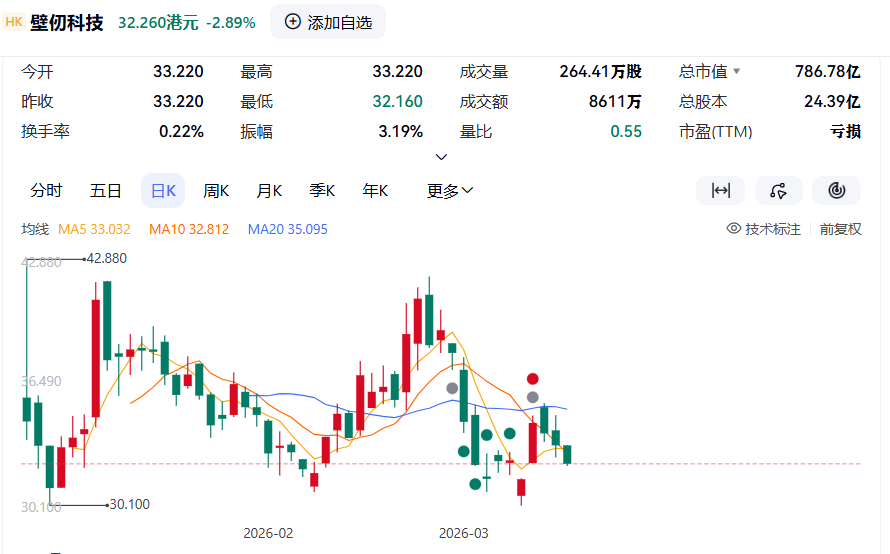Click the 30.100 low price annotation
The image size is (890, 554).
coord(129,504)
